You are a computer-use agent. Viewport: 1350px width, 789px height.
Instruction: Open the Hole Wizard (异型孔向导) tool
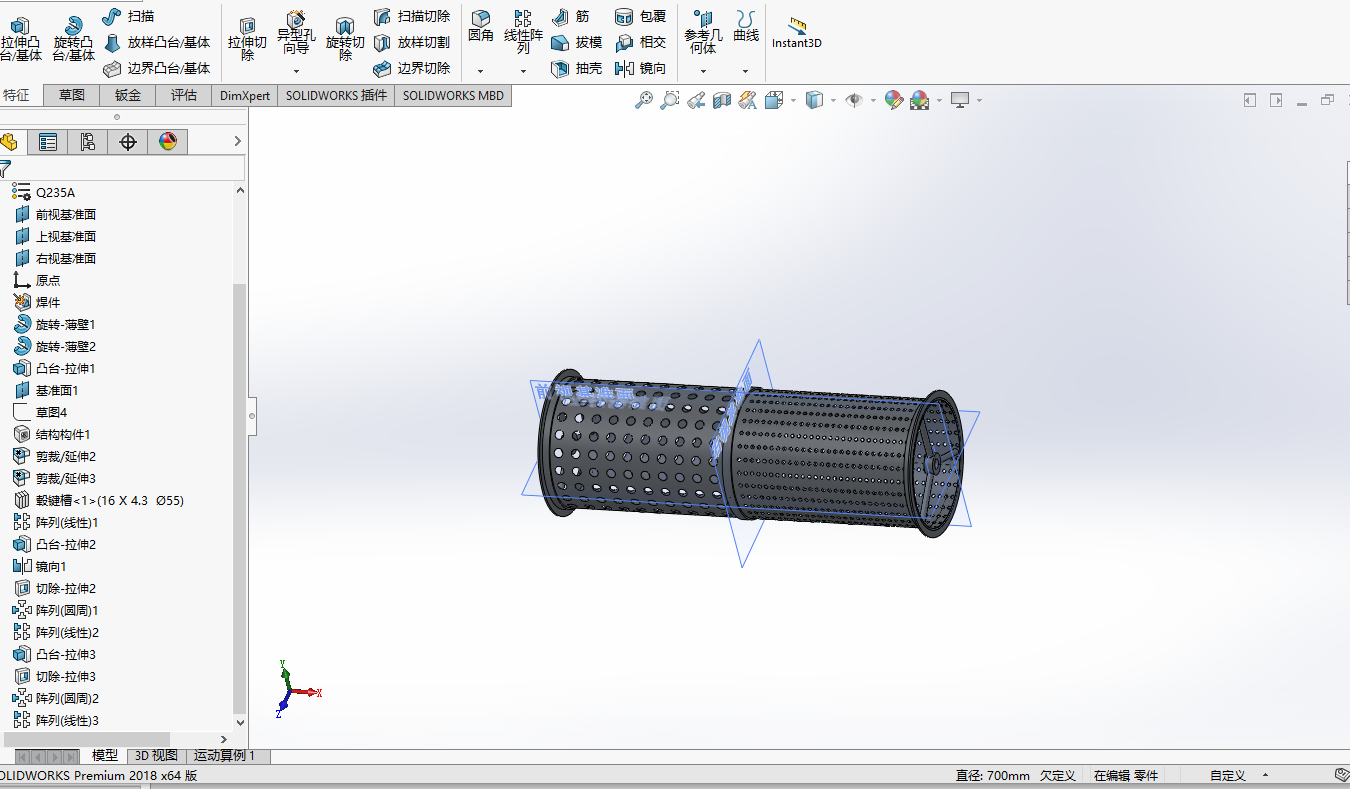296,33
